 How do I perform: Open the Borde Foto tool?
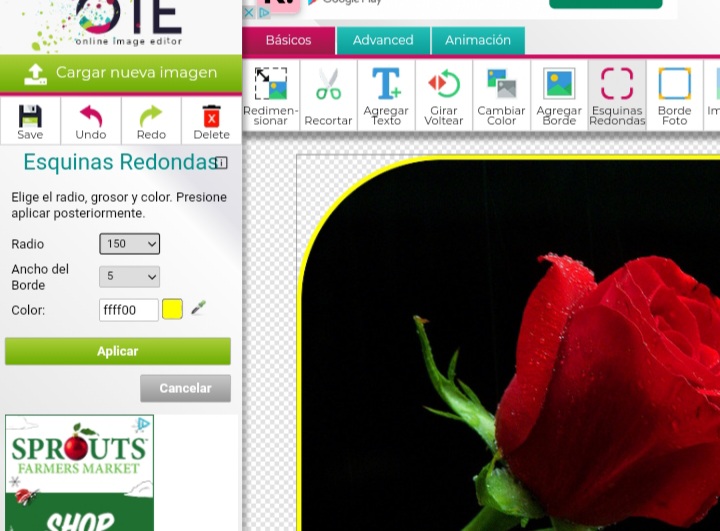[x=674, y=95]
